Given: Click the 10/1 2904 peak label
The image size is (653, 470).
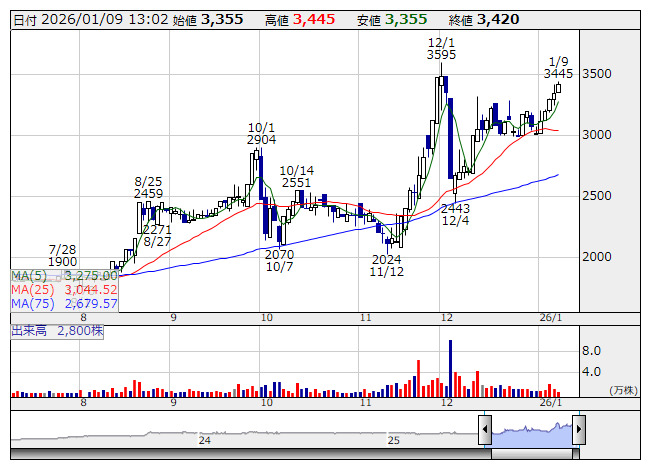Looking at the screenshot, I should click(x=262, y=134).
